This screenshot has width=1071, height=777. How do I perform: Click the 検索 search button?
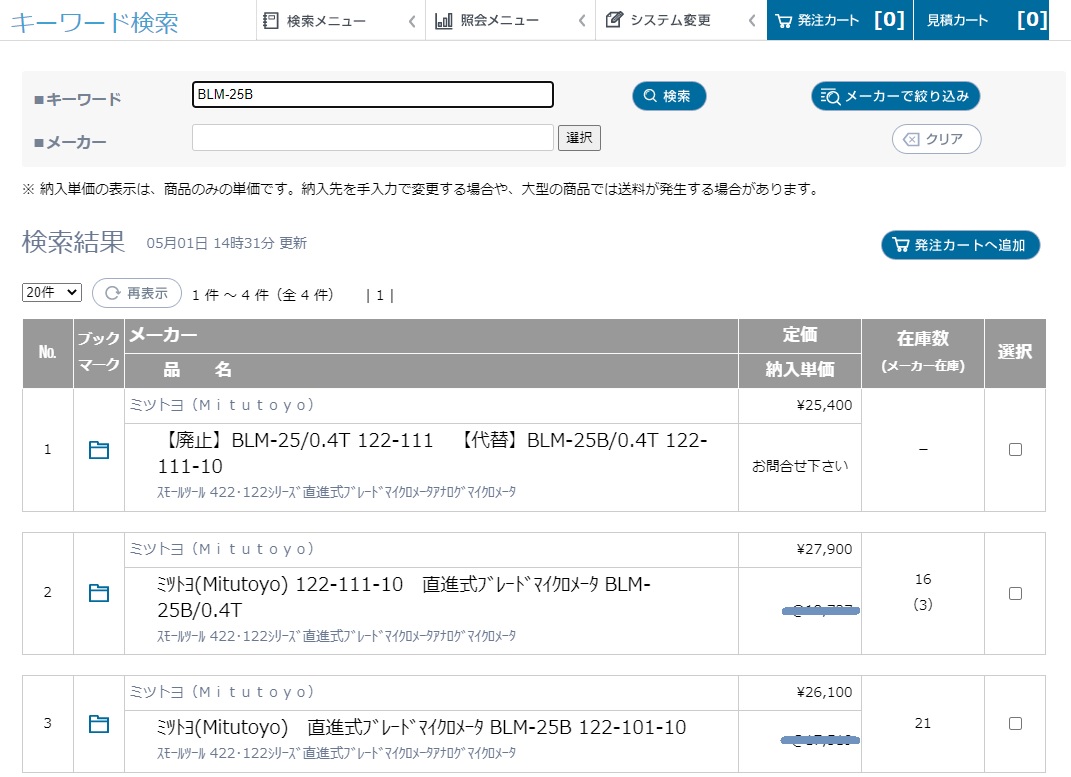pyautogui.click(x=669, y=96)
